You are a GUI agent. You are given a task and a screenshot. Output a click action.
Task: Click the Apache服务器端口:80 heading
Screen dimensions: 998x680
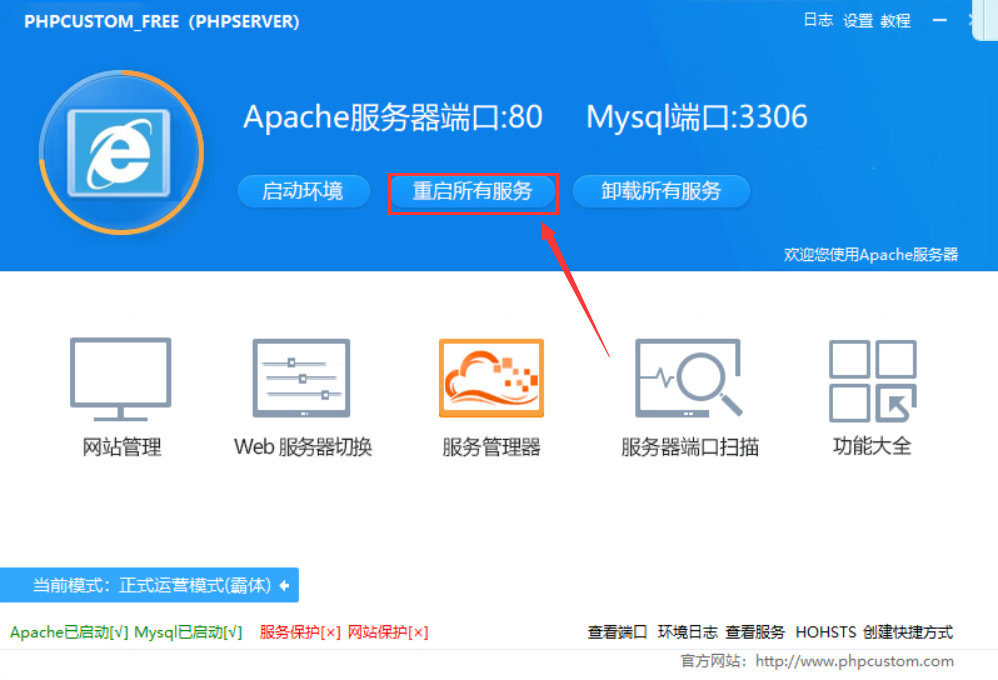click(393, 117)
